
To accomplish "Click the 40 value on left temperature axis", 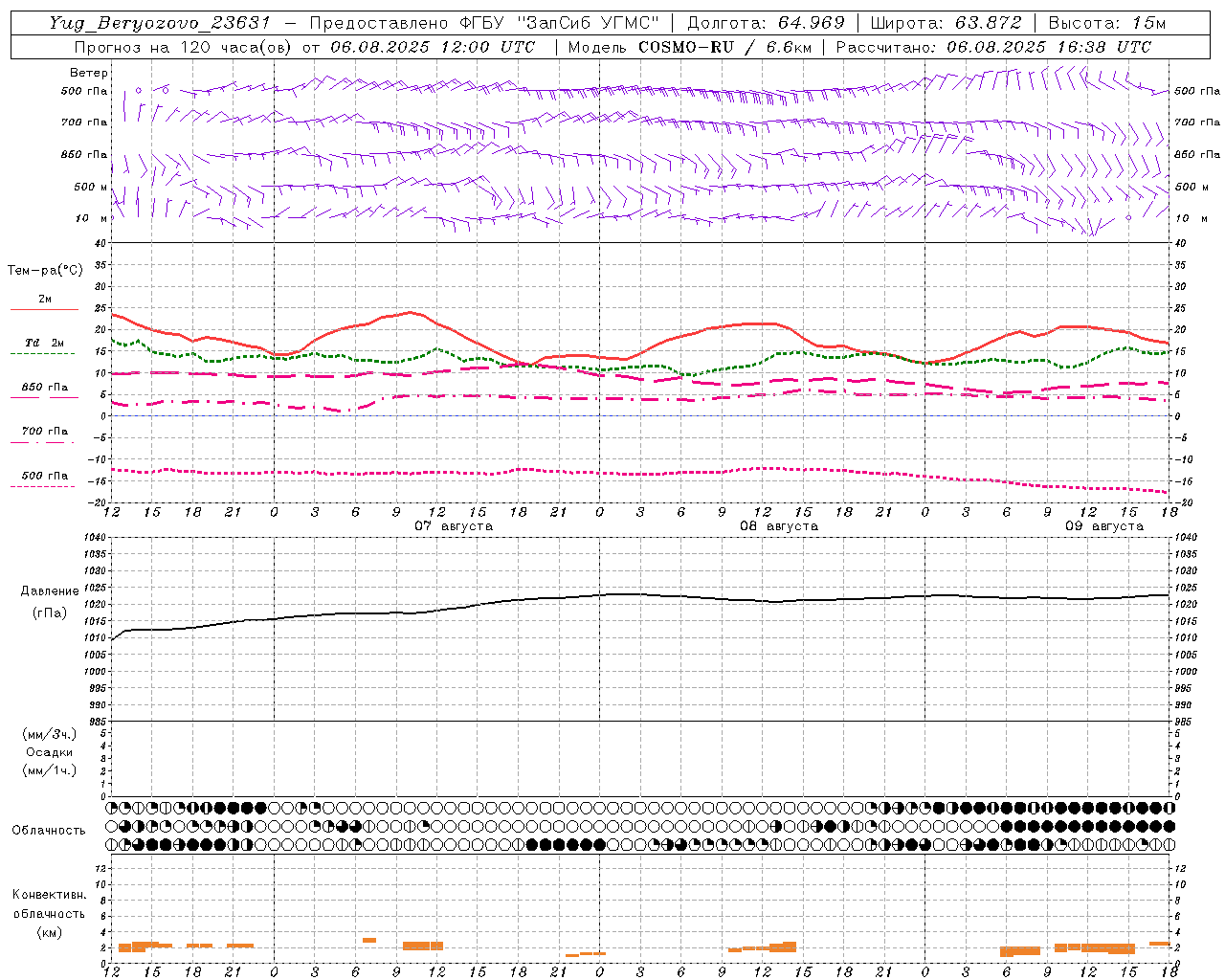I will coord(100,243).
